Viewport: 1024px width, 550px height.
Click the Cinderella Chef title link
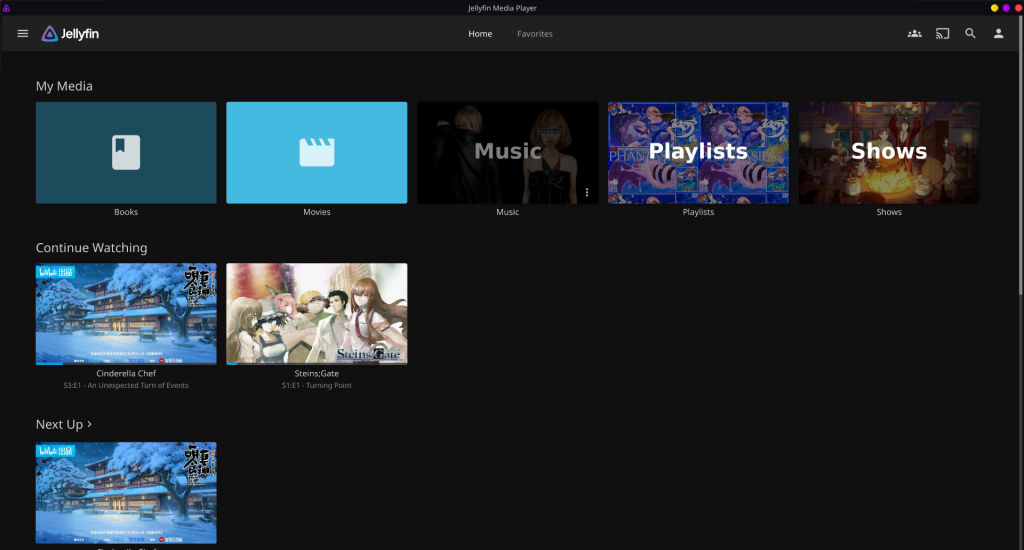[x=126, y=374]
